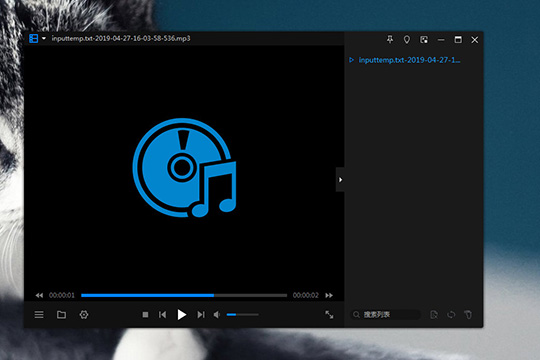Viewport: 540px width, 360px height.
Task: Open file using the folder icon
Action: (x=61, y=315)
